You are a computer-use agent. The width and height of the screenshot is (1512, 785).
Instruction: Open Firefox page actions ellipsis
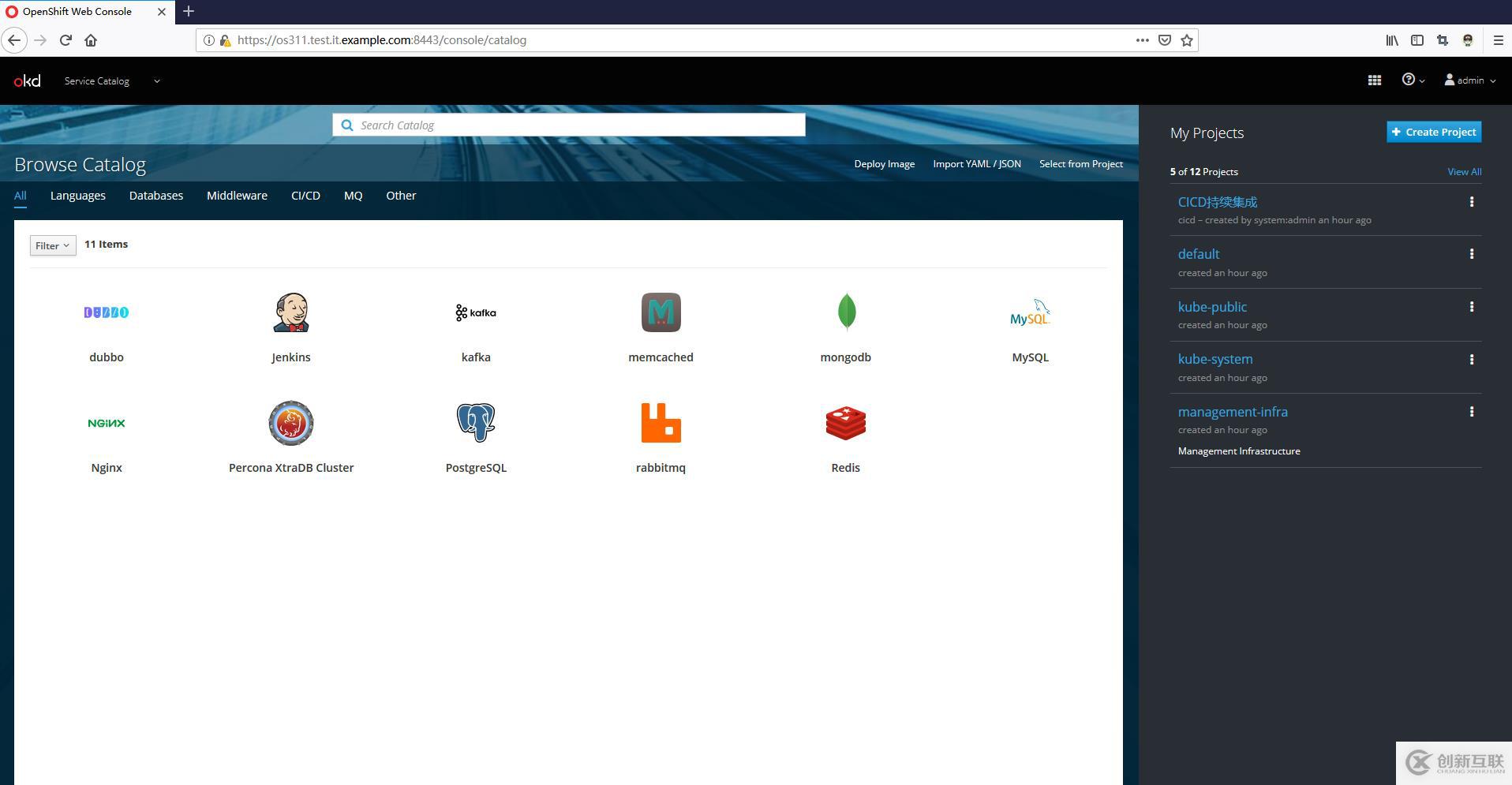(x=1142, y=40)
